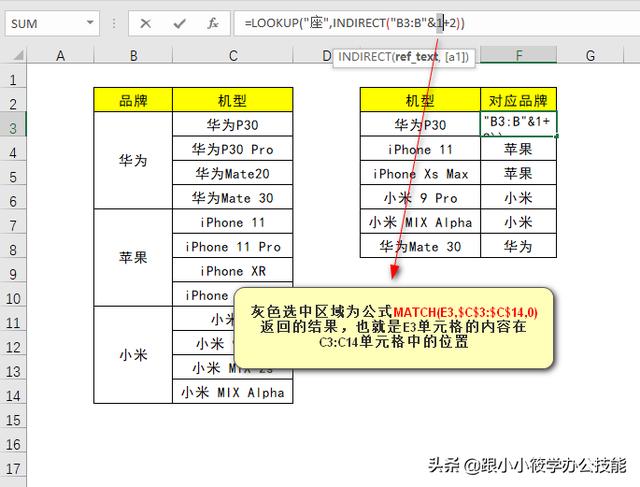Select column G header
640x487 pixels.
pos(590,55)
